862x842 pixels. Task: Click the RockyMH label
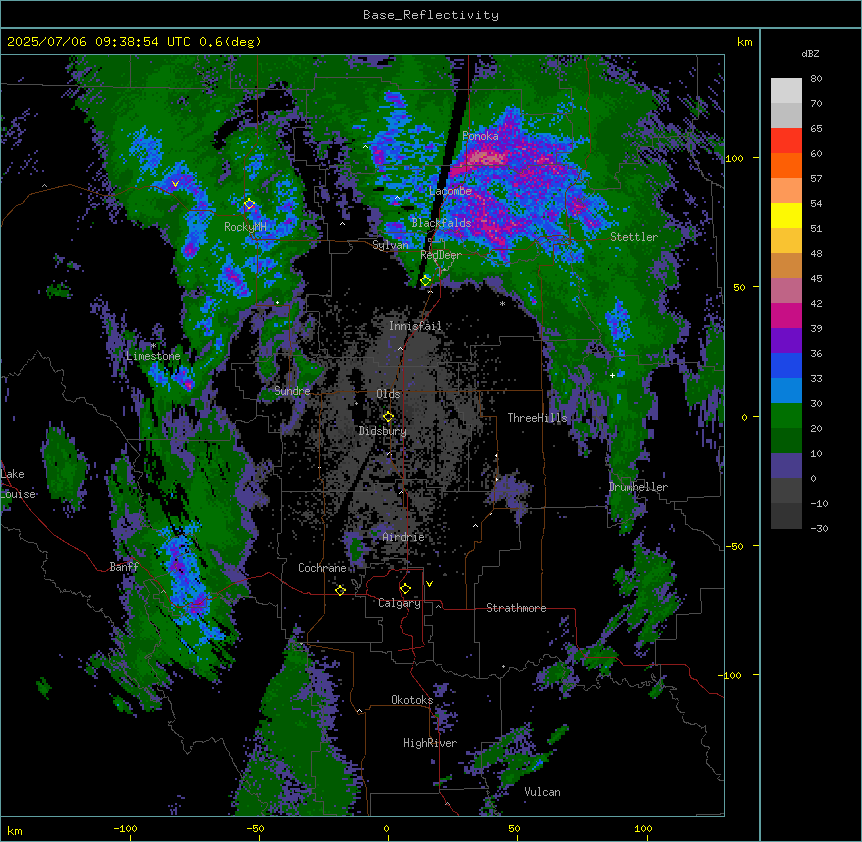(x=245, y=226)
